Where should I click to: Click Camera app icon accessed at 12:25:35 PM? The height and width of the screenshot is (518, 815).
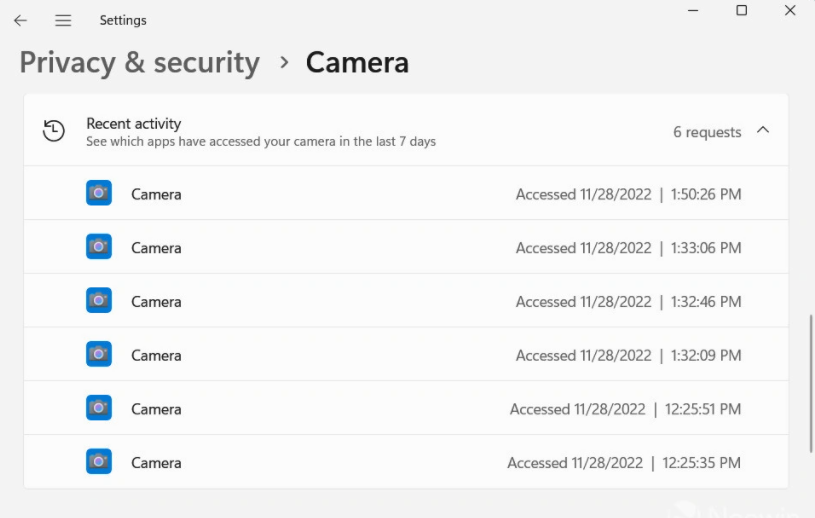tap(99, 461)
